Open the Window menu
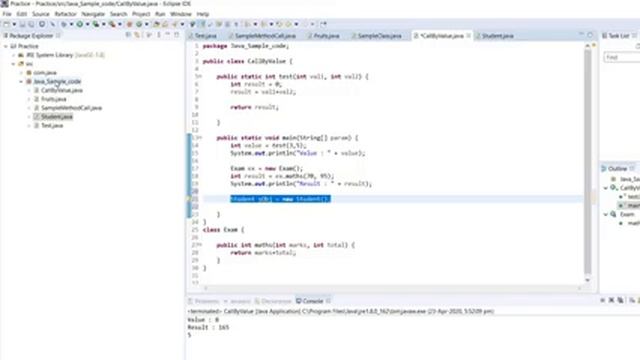The width and height of the screenshot is (640, 360). click(x=181, y=14)
